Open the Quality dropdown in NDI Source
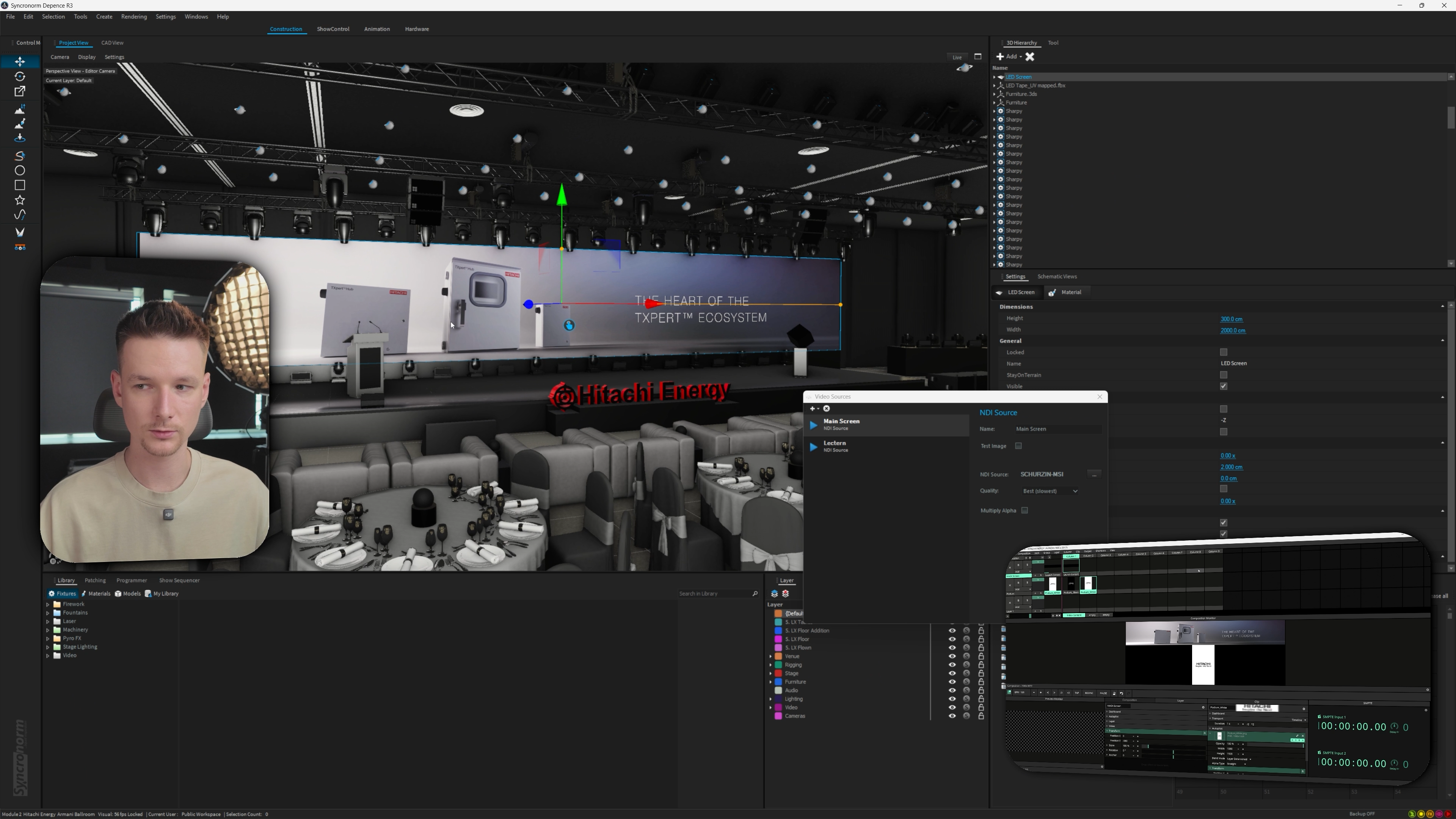The image size is (1456, 819). 1050,491
